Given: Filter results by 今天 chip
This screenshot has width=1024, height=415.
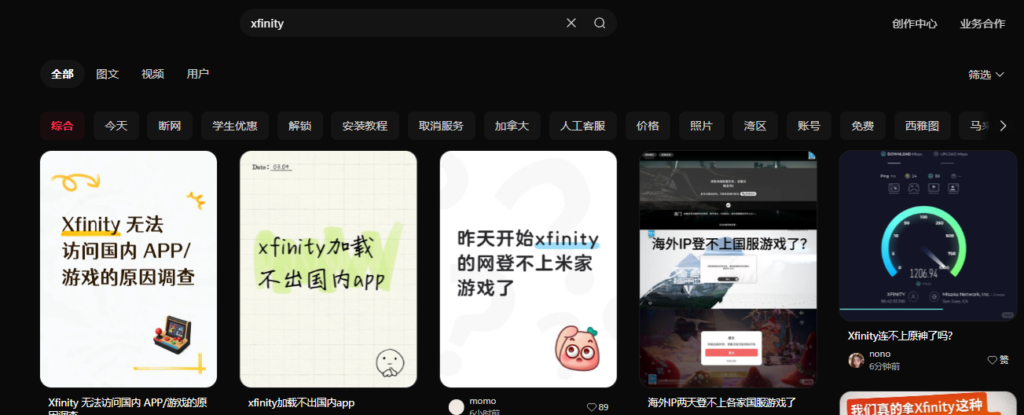Looking at the screenshot, I should coord(116,126).
